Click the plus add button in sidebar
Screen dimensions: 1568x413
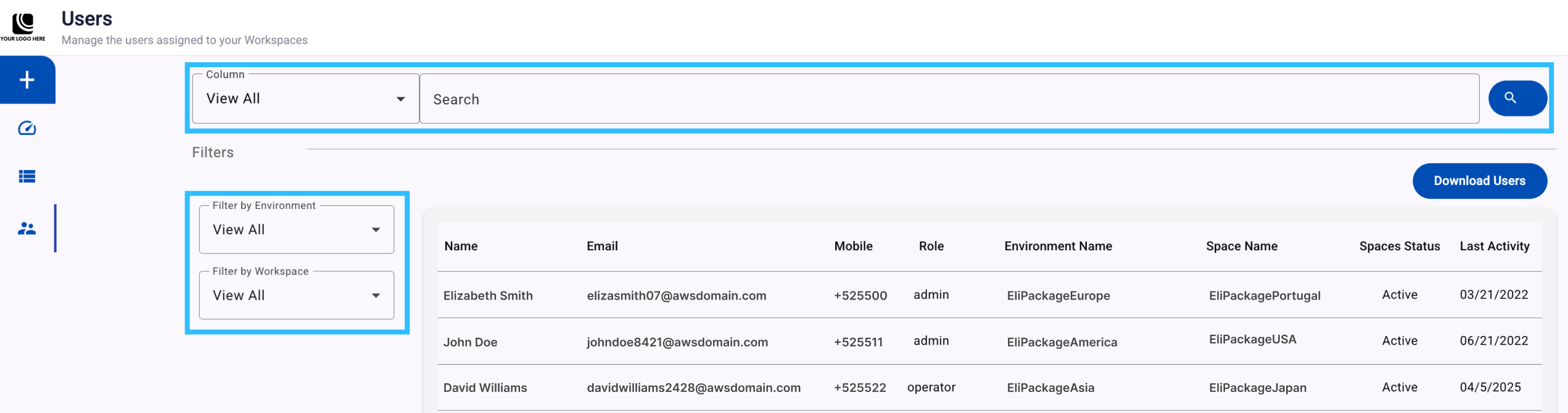27,80
